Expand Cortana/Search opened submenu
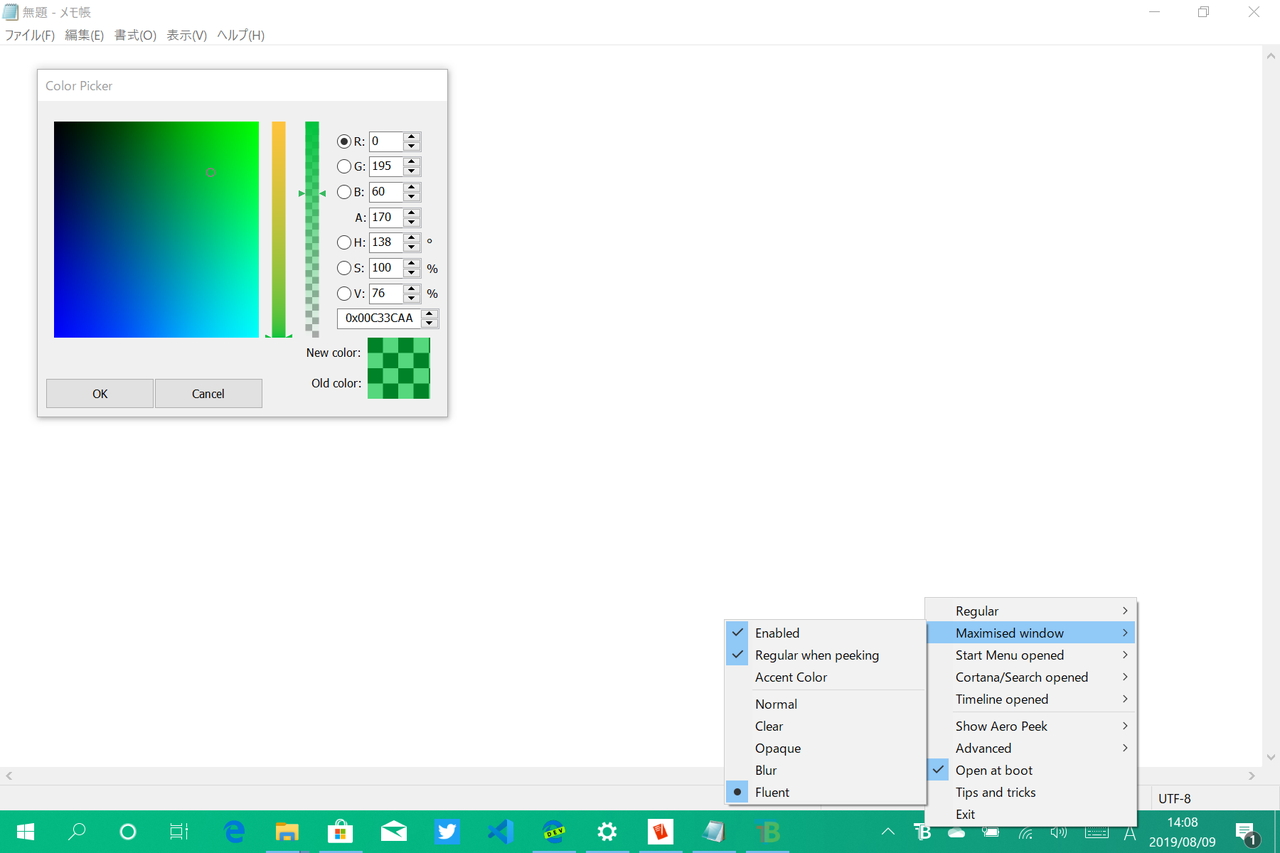 [1031, 677]
